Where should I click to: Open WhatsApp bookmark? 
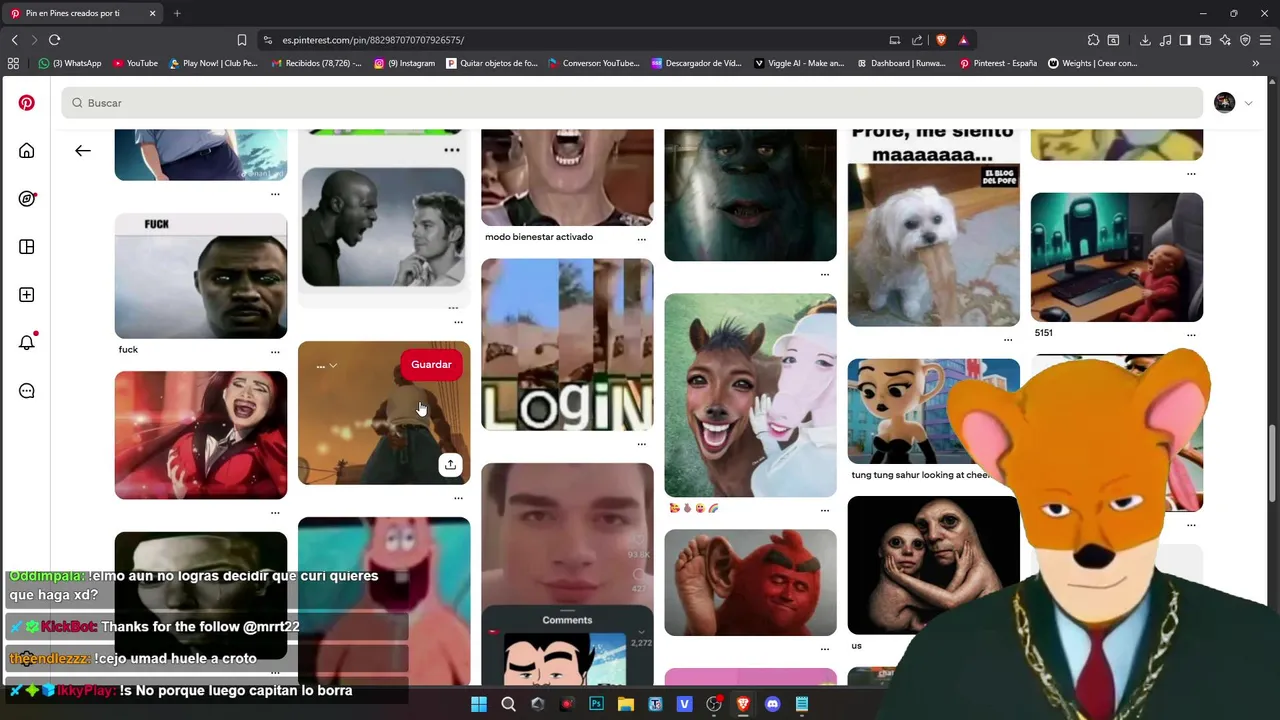[70, 63]
